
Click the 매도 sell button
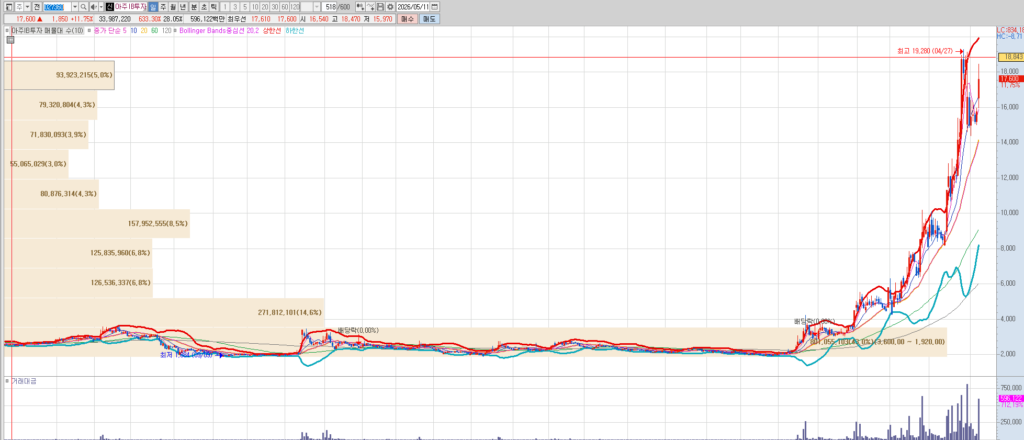(x=429, y=19)
